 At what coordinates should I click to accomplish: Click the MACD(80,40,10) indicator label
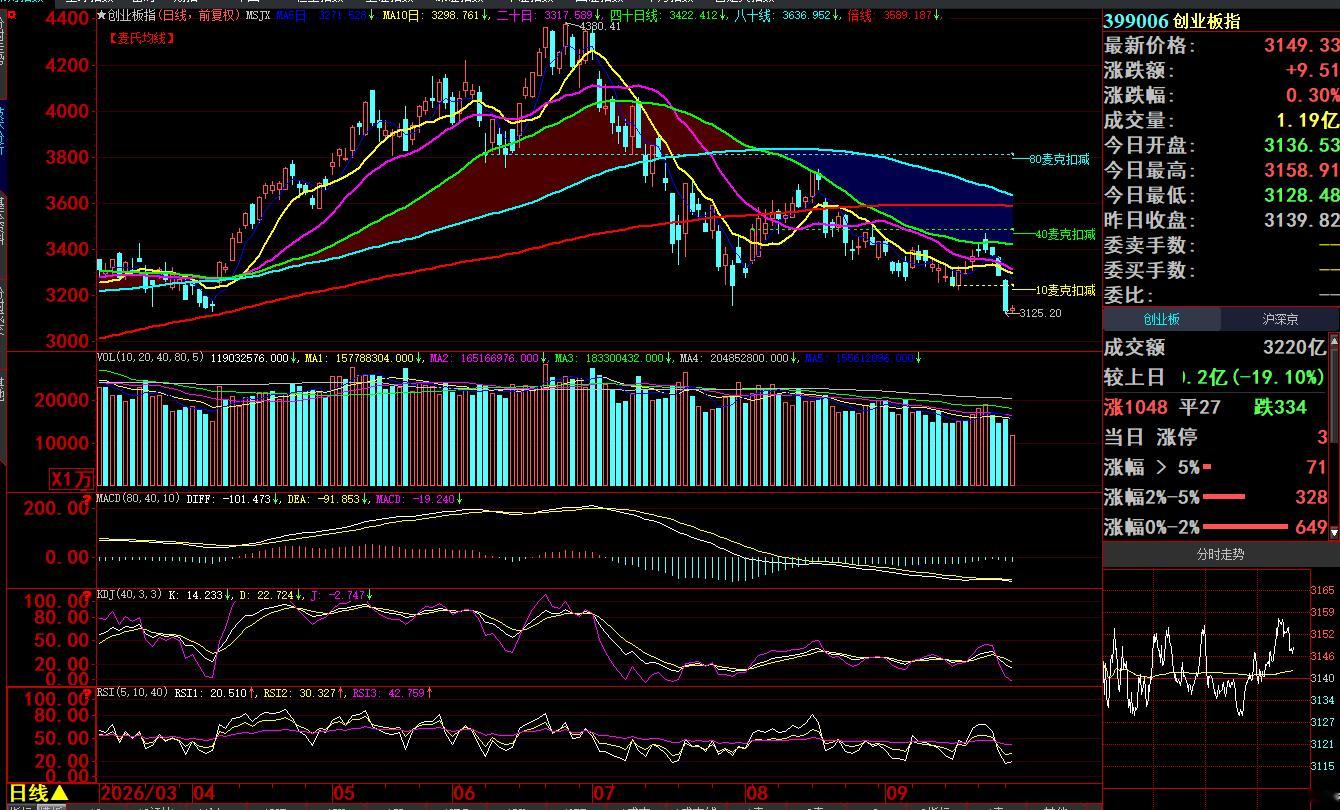139,499
